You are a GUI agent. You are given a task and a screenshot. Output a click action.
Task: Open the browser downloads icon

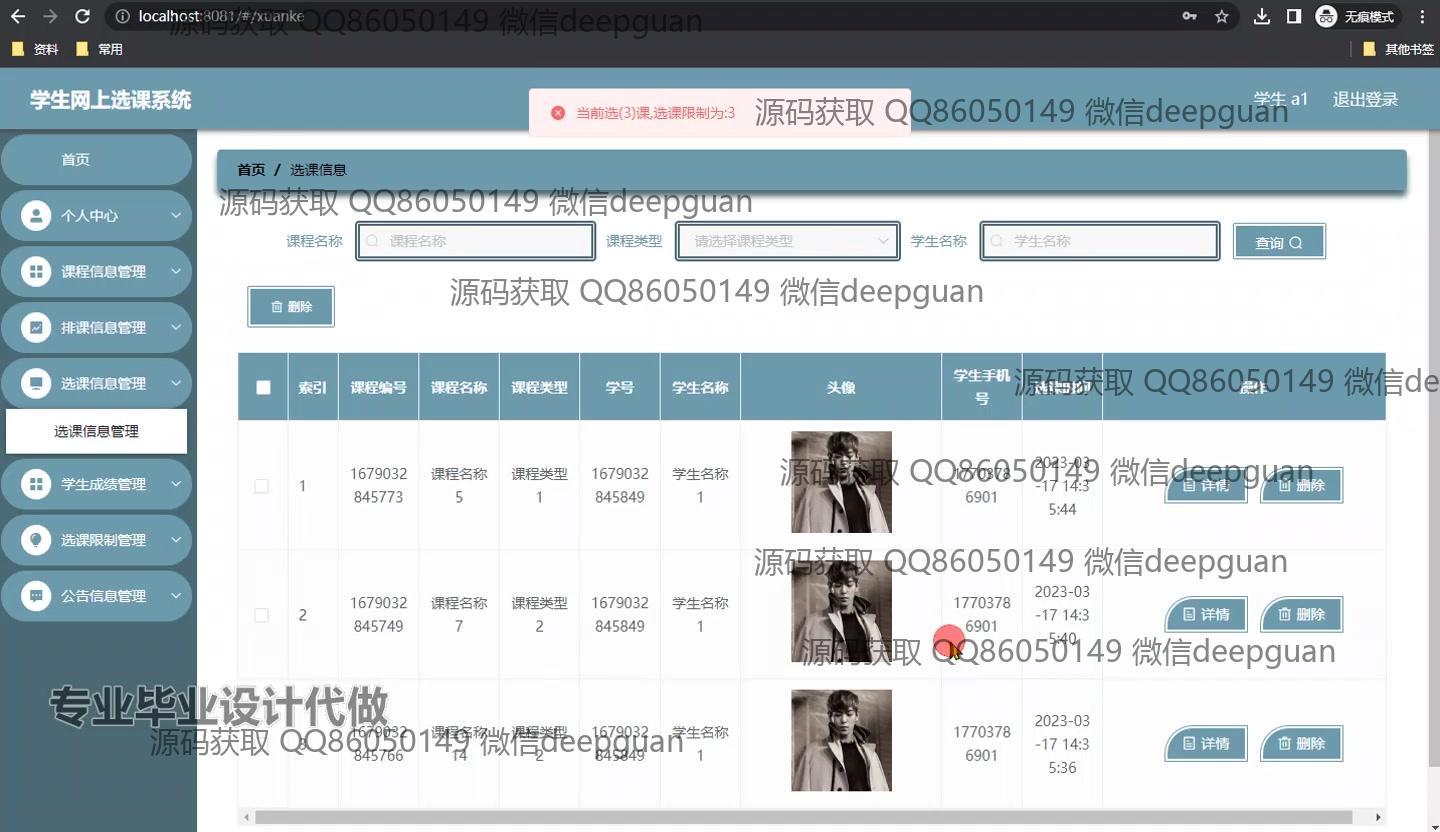click(1262, 16)
